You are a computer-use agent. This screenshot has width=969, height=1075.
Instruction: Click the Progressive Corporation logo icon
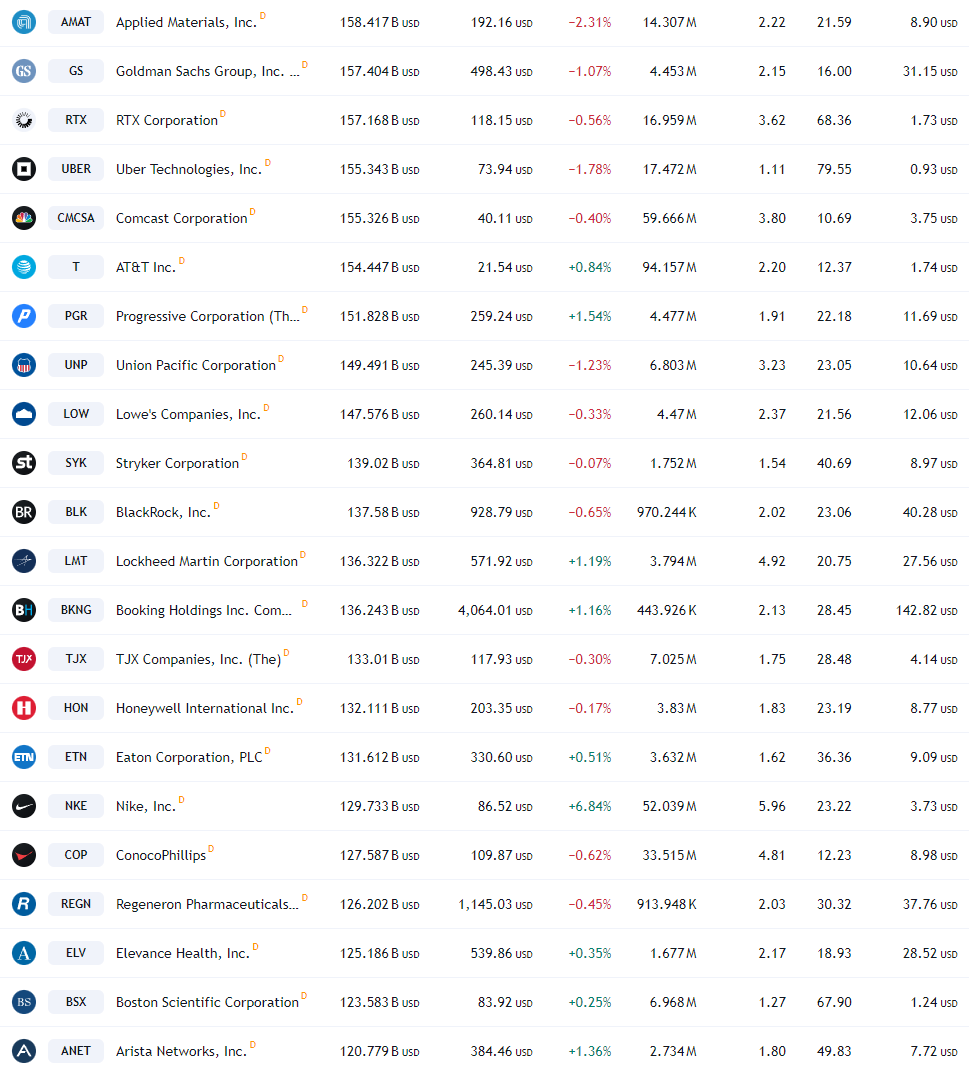pyautogui.click(x=24, y=316)
